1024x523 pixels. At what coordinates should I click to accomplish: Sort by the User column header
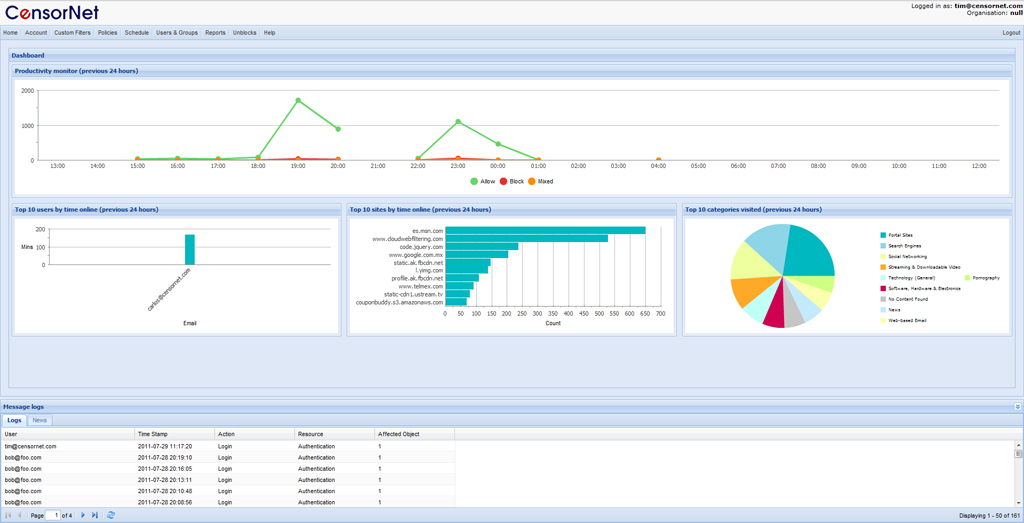[x=68, y=434]
